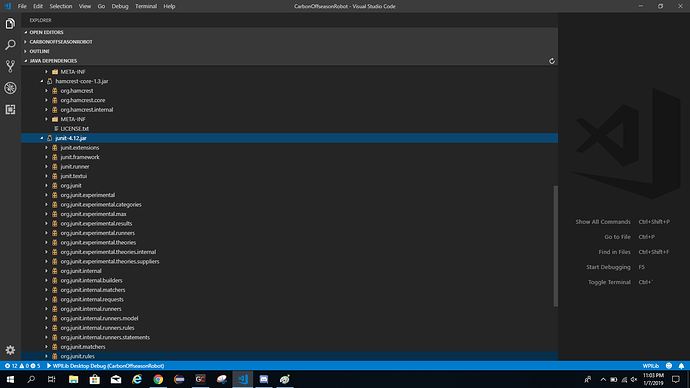This screenshot has height=388, width=690.
Task: Open the Selection menu
Action: click(61, 6)
